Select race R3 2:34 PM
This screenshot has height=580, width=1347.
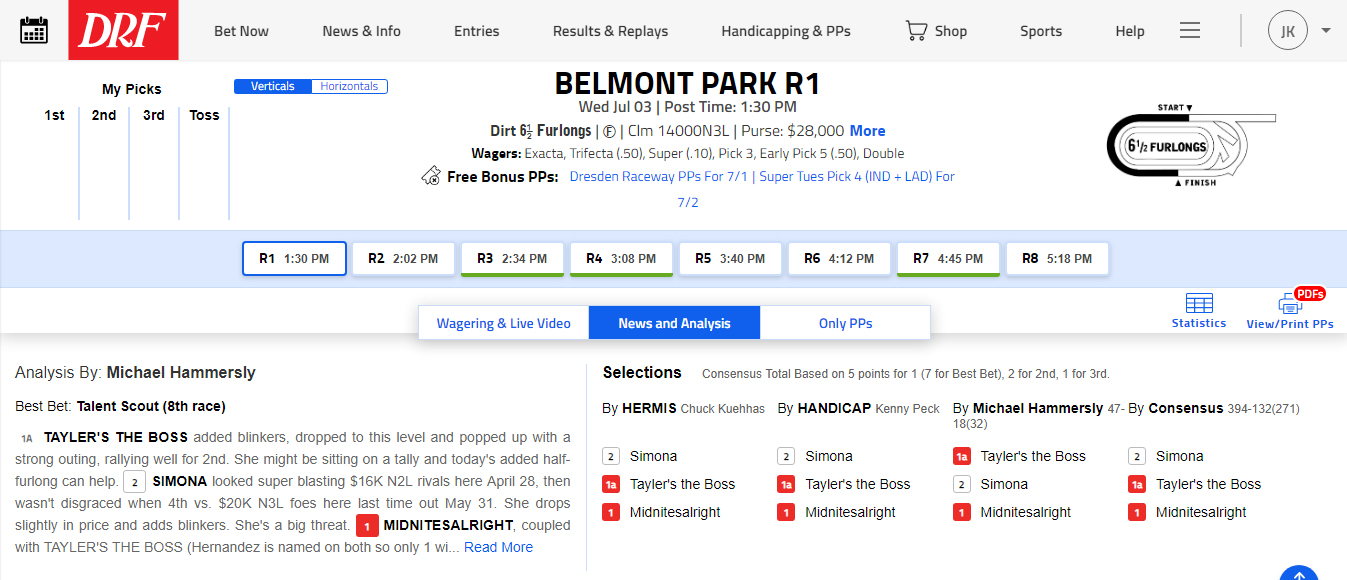[x=512, y=259]
